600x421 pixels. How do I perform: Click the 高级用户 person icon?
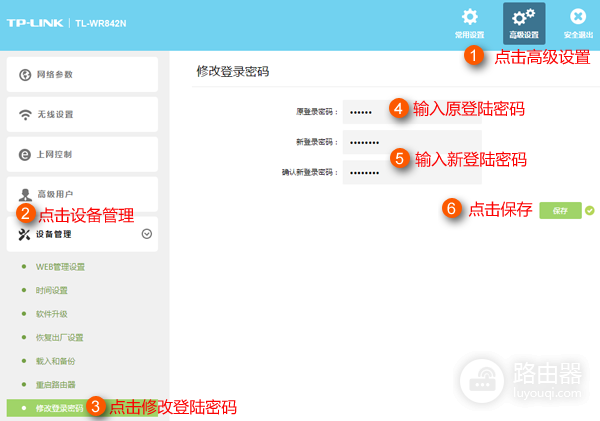pos(25,192)
